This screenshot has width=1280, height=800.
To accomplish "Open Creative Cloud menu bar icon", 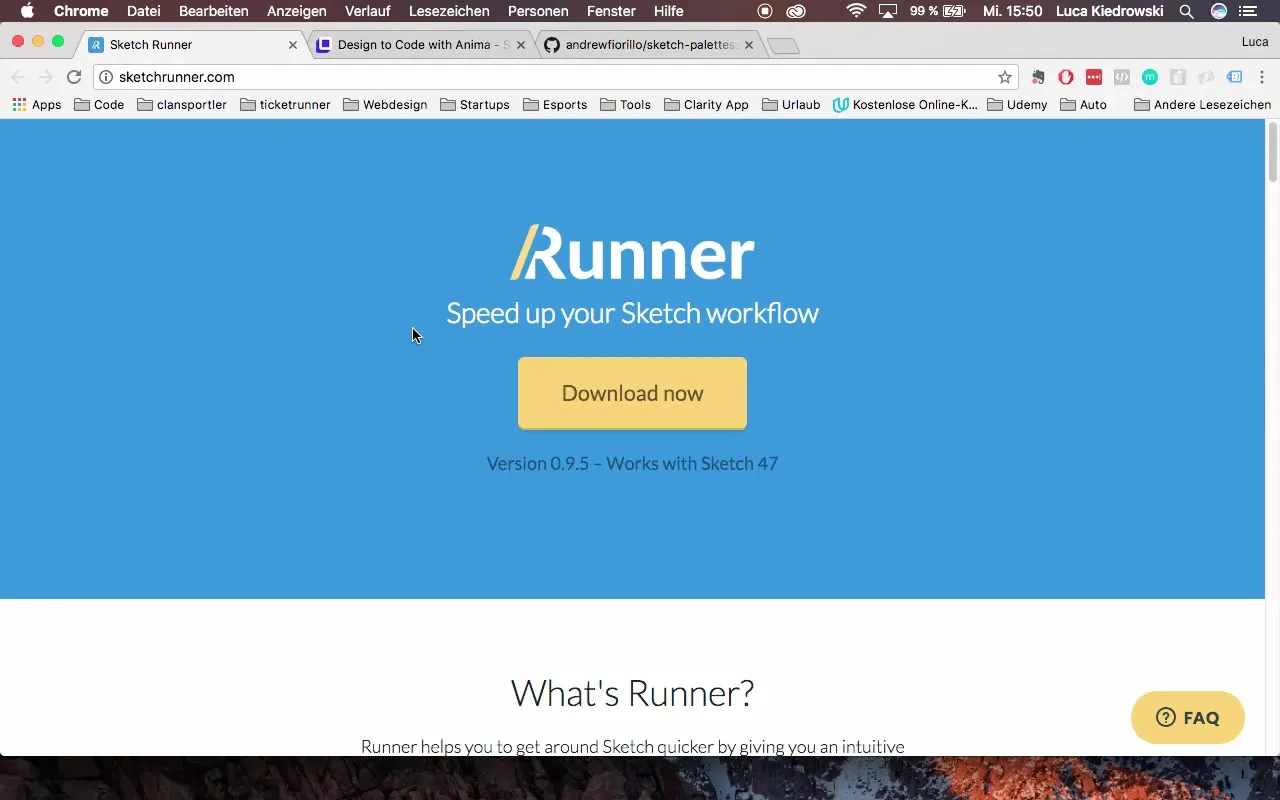I will (x=796, y=11).
